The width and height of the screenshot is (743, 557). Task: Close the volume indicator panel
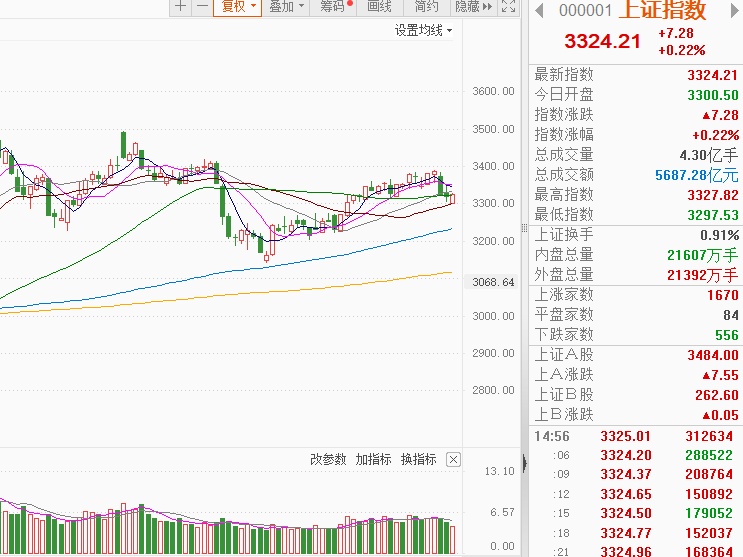(453, 460)
